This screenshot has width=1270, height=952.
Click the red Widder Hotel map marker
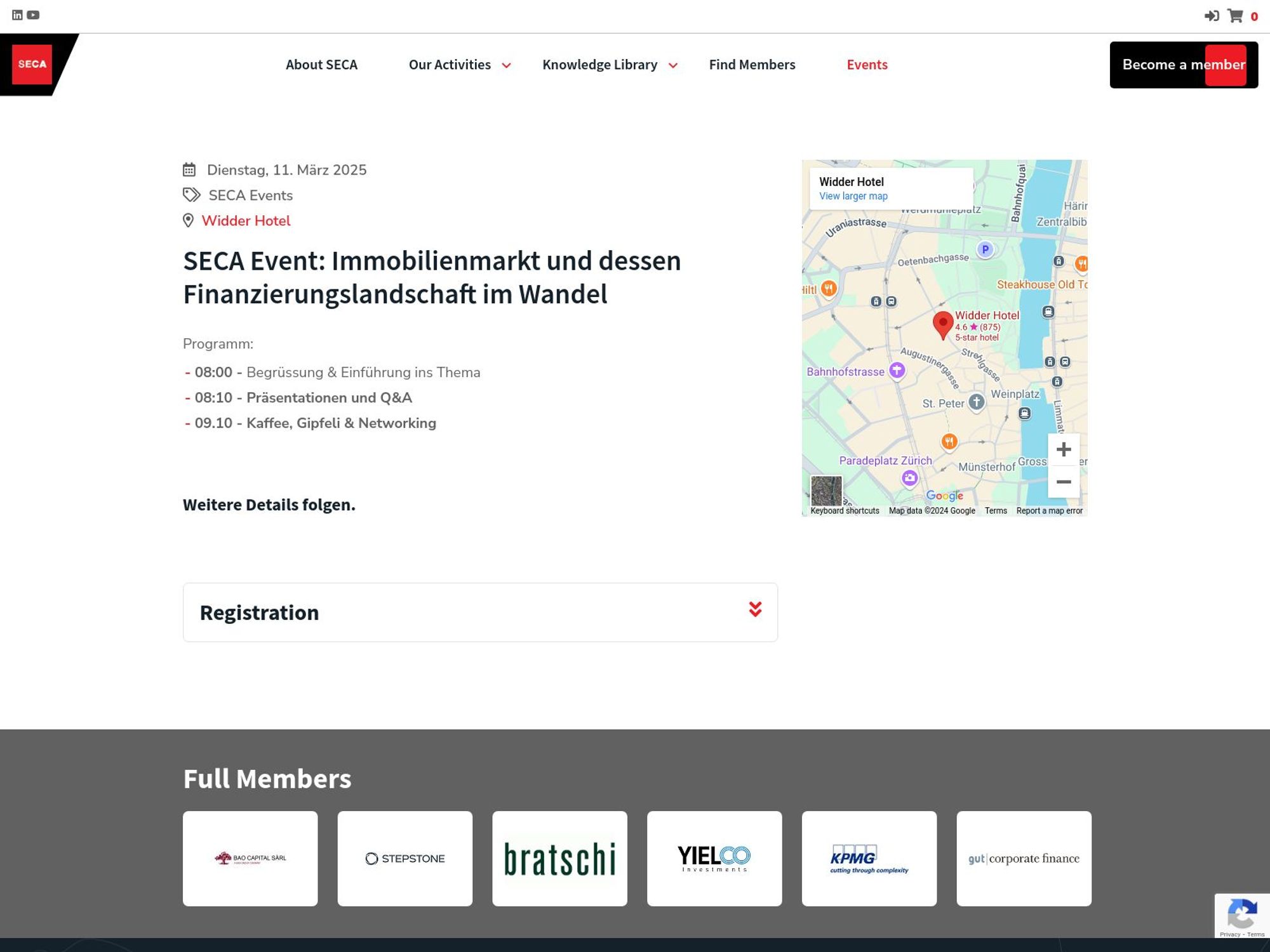click(943, 325)
